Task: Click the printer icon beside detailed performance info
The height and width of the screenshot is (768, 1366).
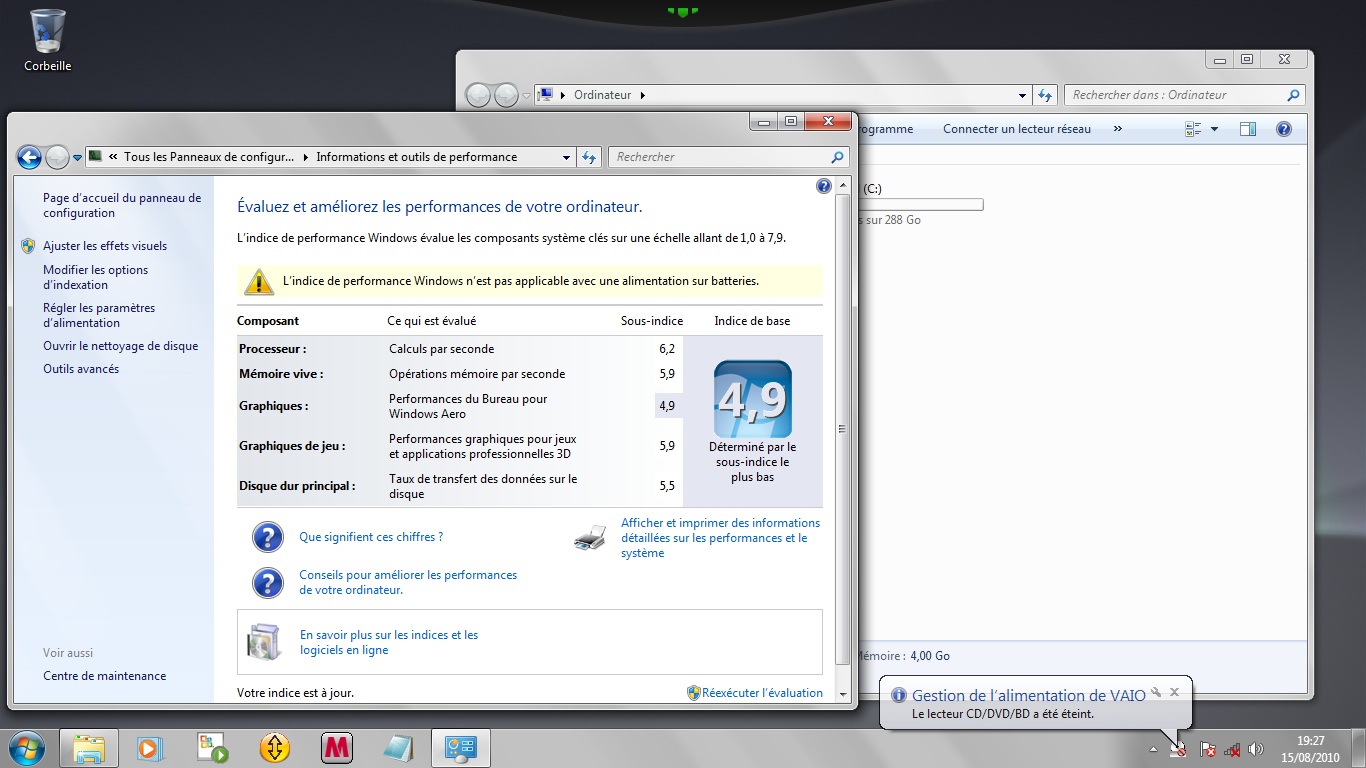Action: tap(590, 538)
